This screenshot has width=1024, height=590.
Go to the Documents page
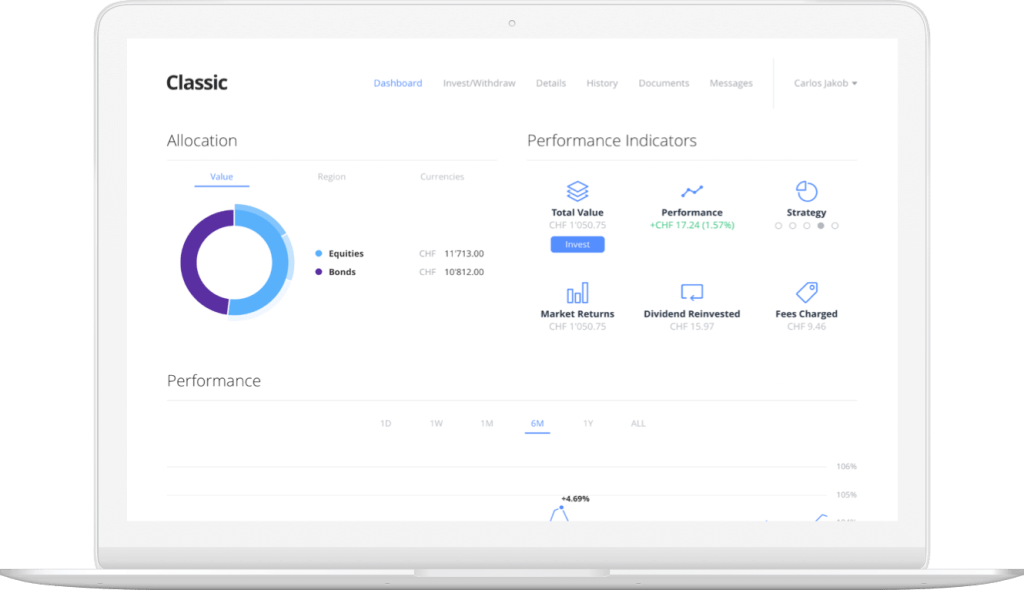pyautogui.click(x=663, y=83)
